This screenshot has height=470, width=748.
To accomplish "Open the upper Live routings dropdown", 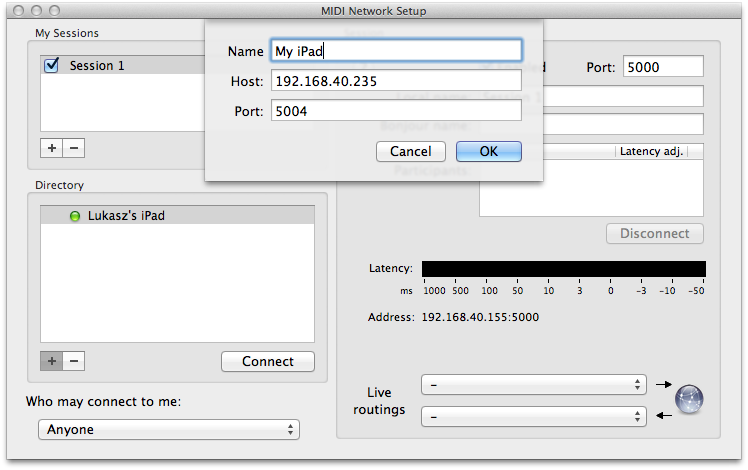I will coord(534,385).
